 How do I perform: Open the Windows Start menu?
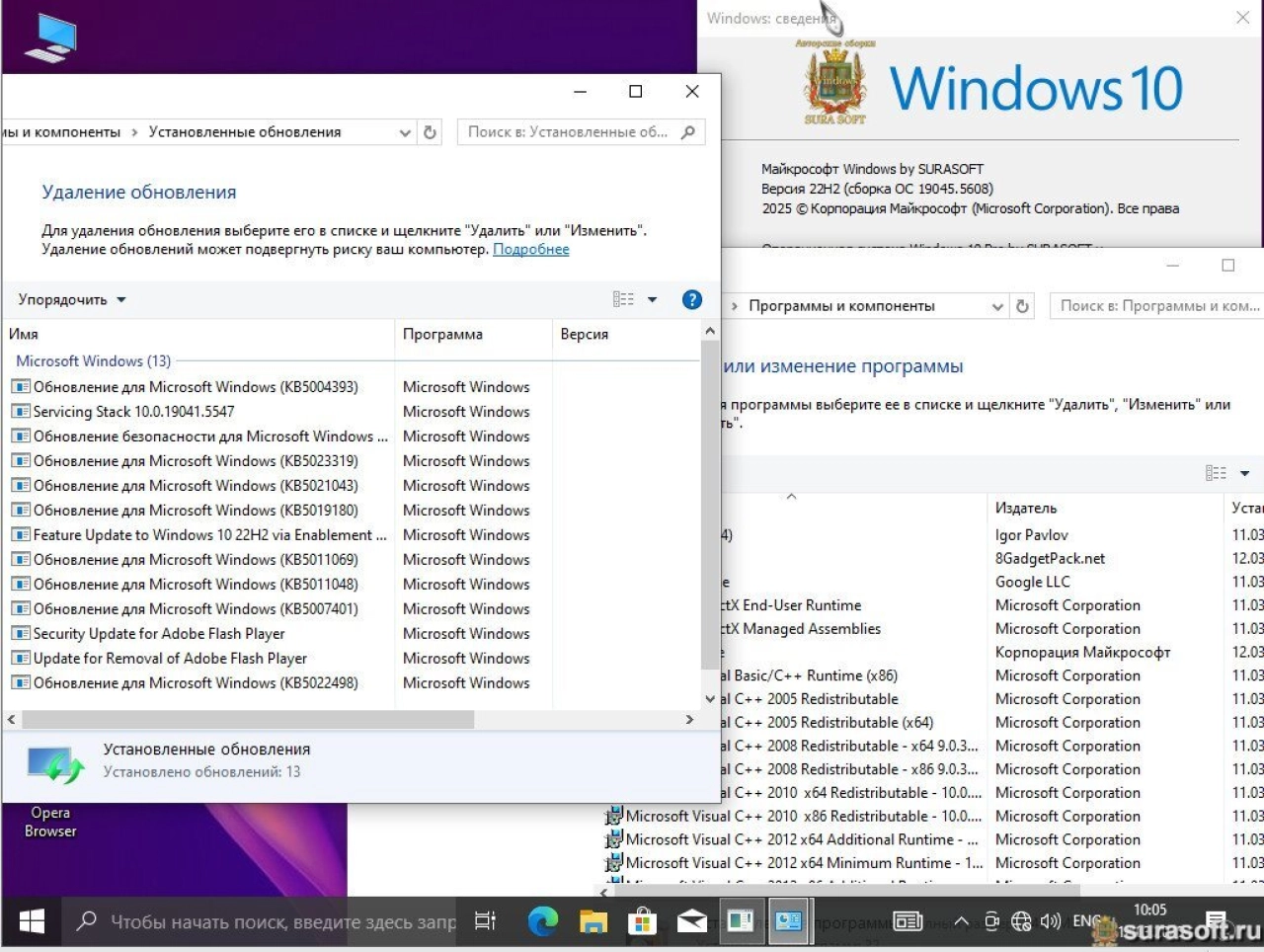click(32, 921)
